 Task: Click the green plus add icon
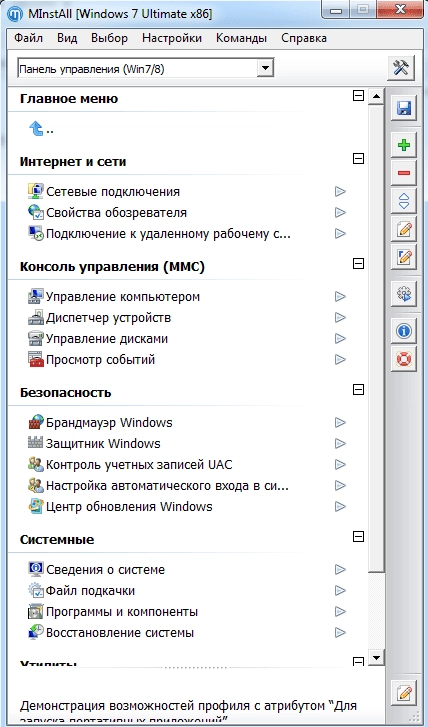(403, 146)
